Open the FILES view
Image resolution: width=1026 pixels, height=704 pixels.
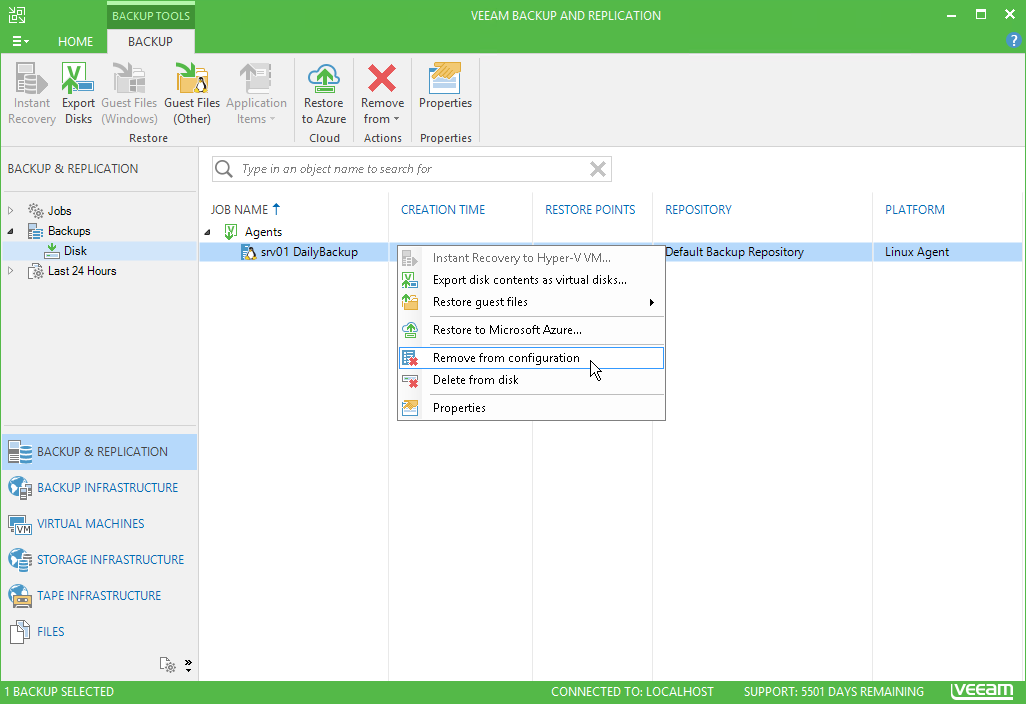(99, 631)
